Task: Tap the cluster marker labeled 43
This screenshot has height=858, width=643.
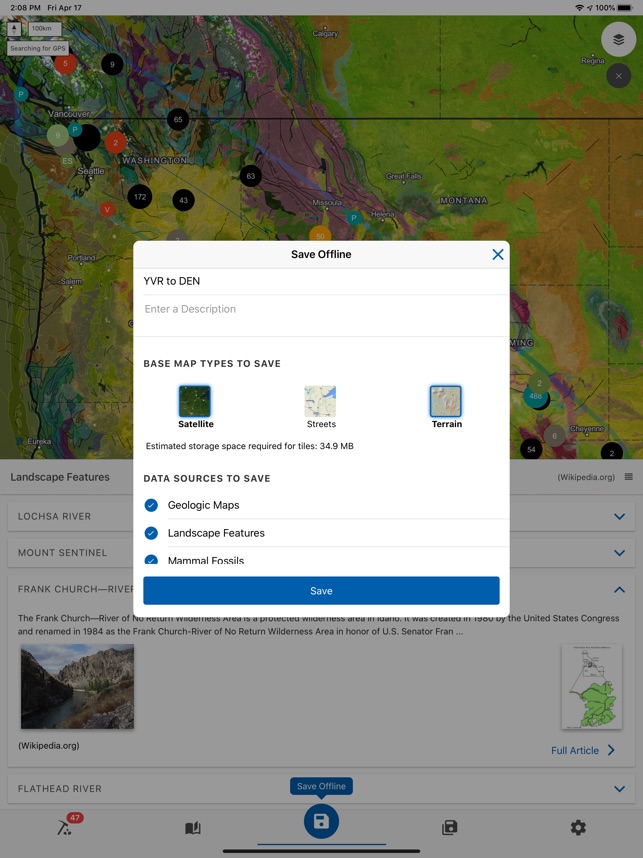Action: point(183,200)
